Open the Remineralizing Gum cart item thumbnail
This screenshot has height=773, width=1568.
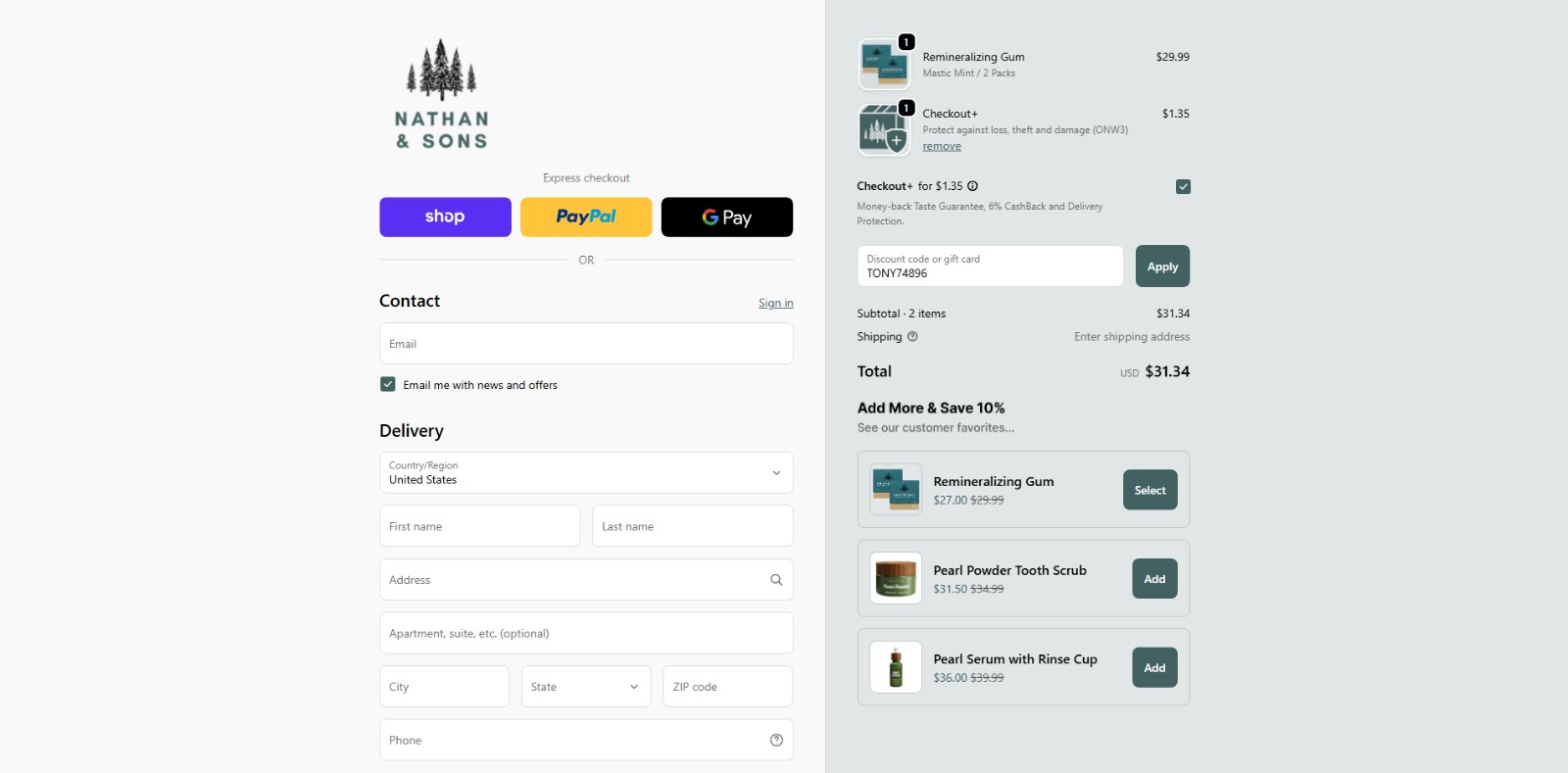884,65
